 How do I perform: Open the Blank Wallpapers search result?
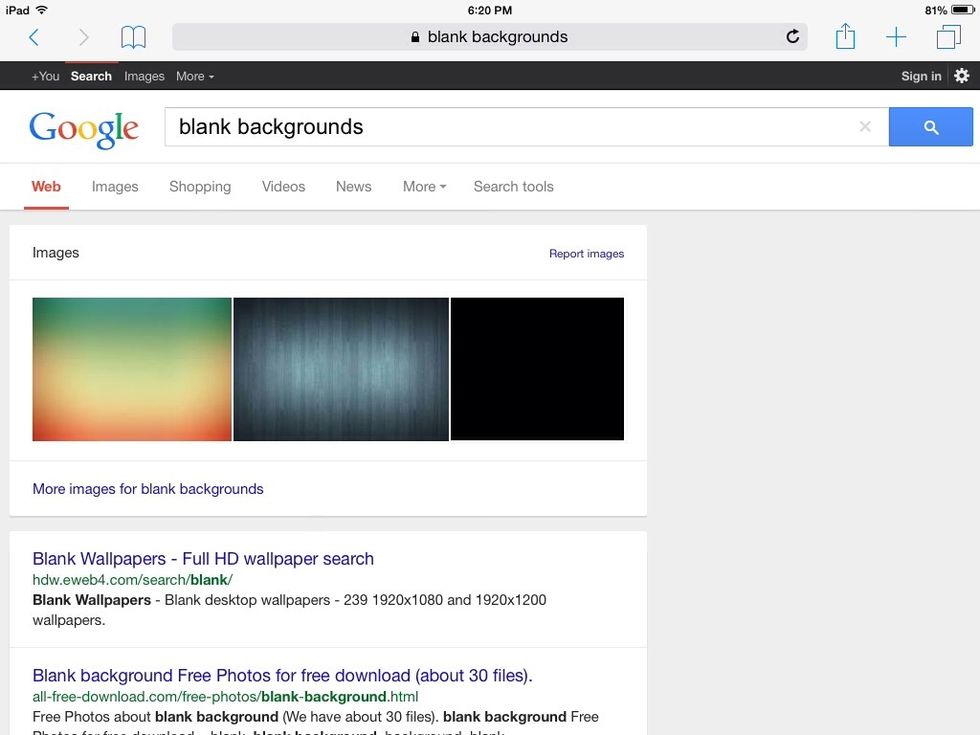tap(203, 558)
